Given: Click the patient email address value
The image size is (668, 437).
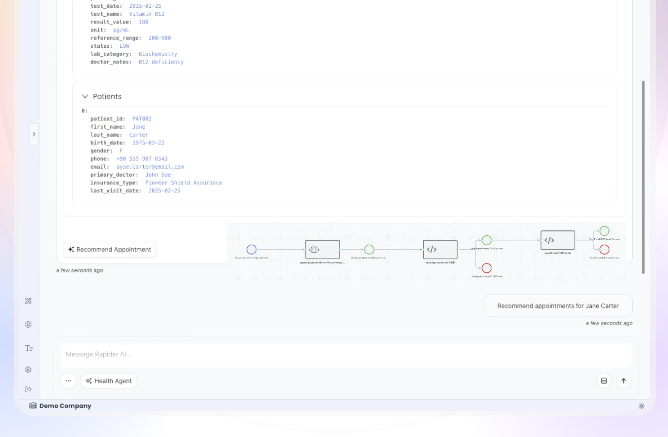Looking at the screenshot, I should tap(150, 167).
